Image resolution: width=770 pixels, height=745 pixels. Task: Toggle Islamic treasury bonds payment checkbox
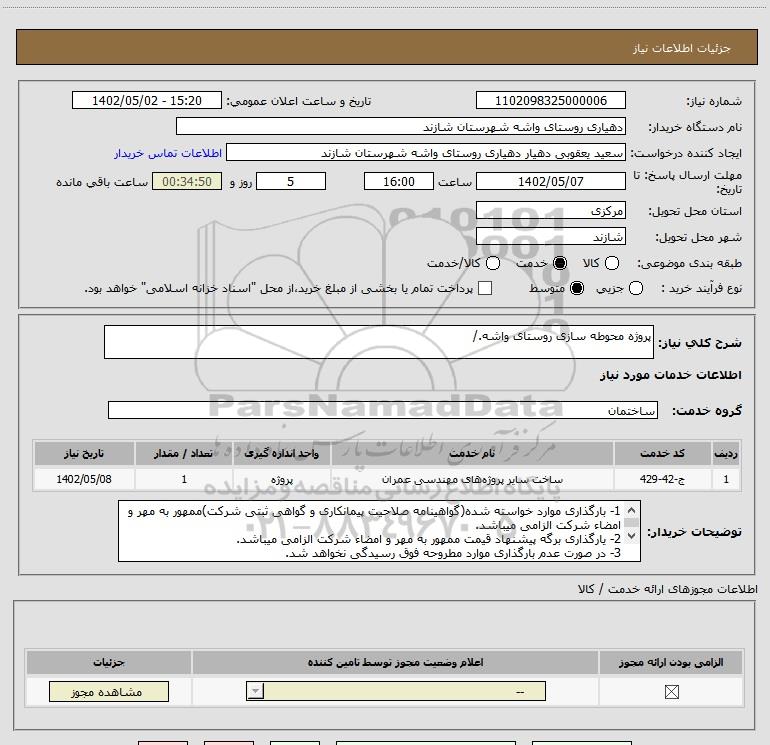pos(485,288)
